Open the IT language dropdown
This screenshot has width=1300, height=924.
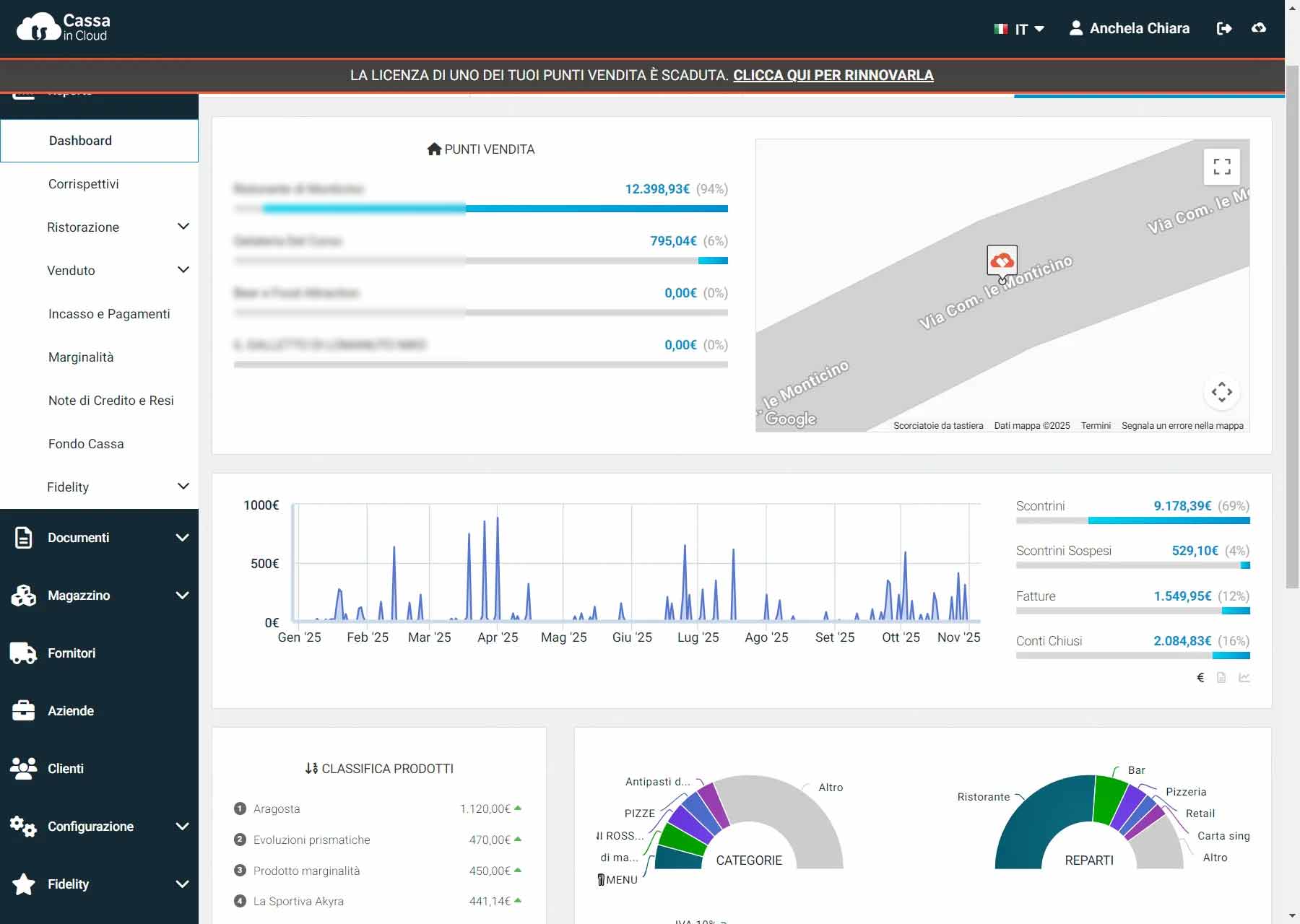[1019, 29]
